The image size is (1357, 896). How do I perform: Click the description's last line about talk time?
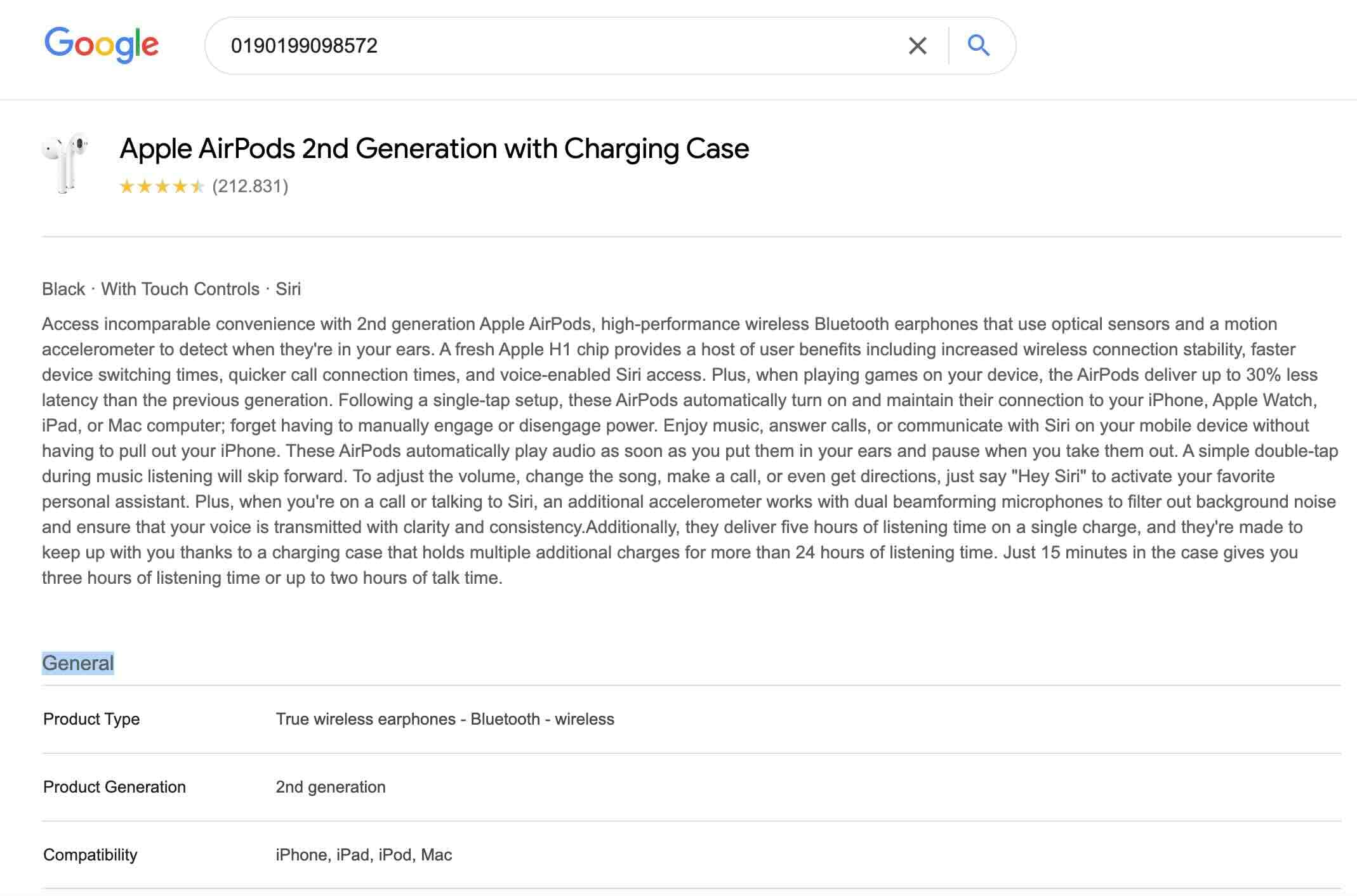pos(272,578)
